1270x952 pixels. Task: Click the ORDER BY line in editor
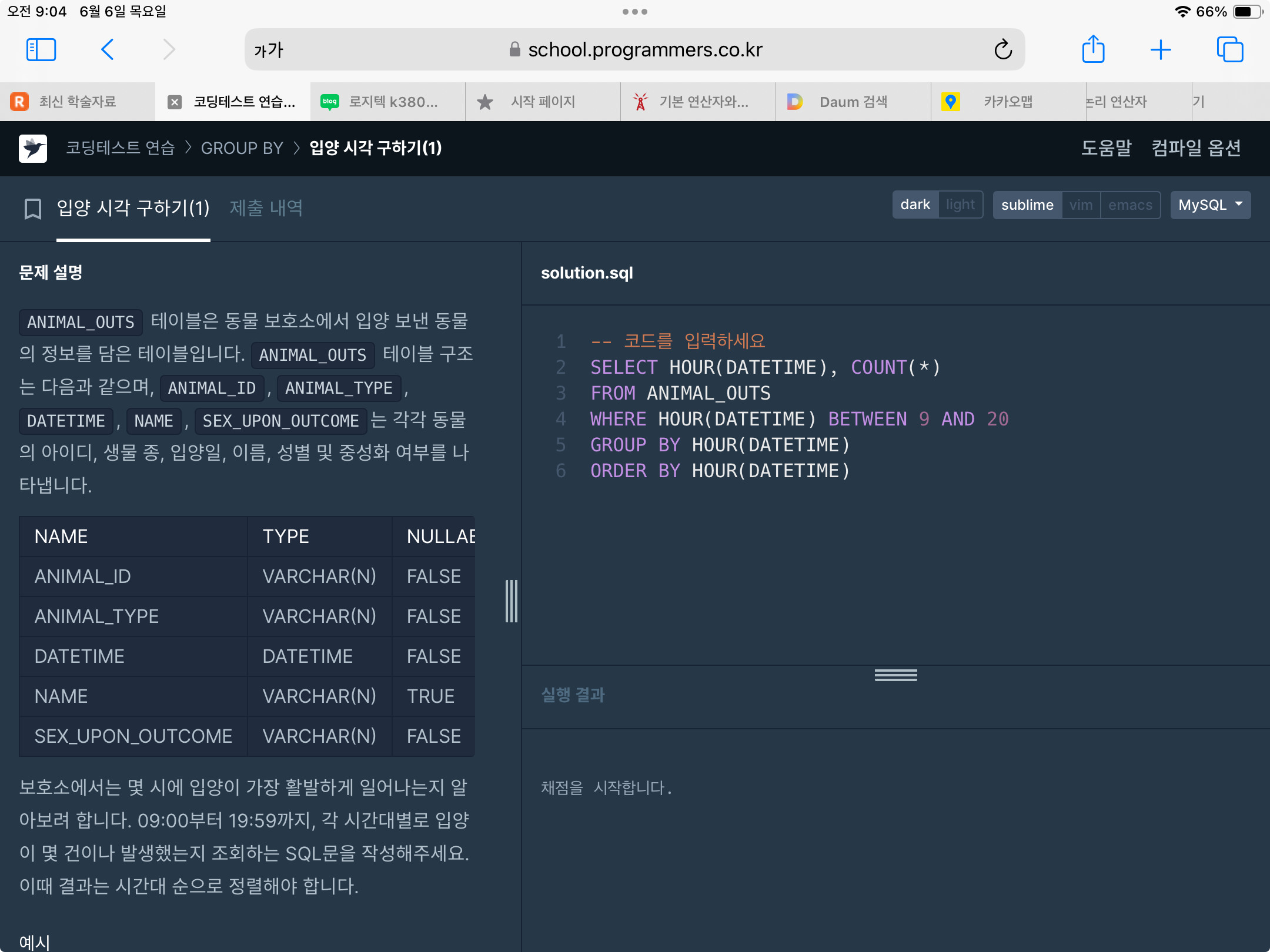coord(721,471)
